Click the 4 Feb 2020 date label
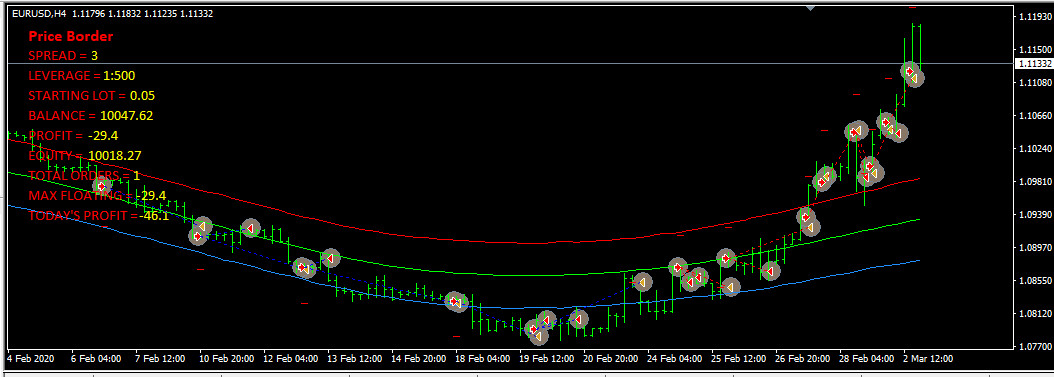The image size is (1054, 377). tap(30, 359)
